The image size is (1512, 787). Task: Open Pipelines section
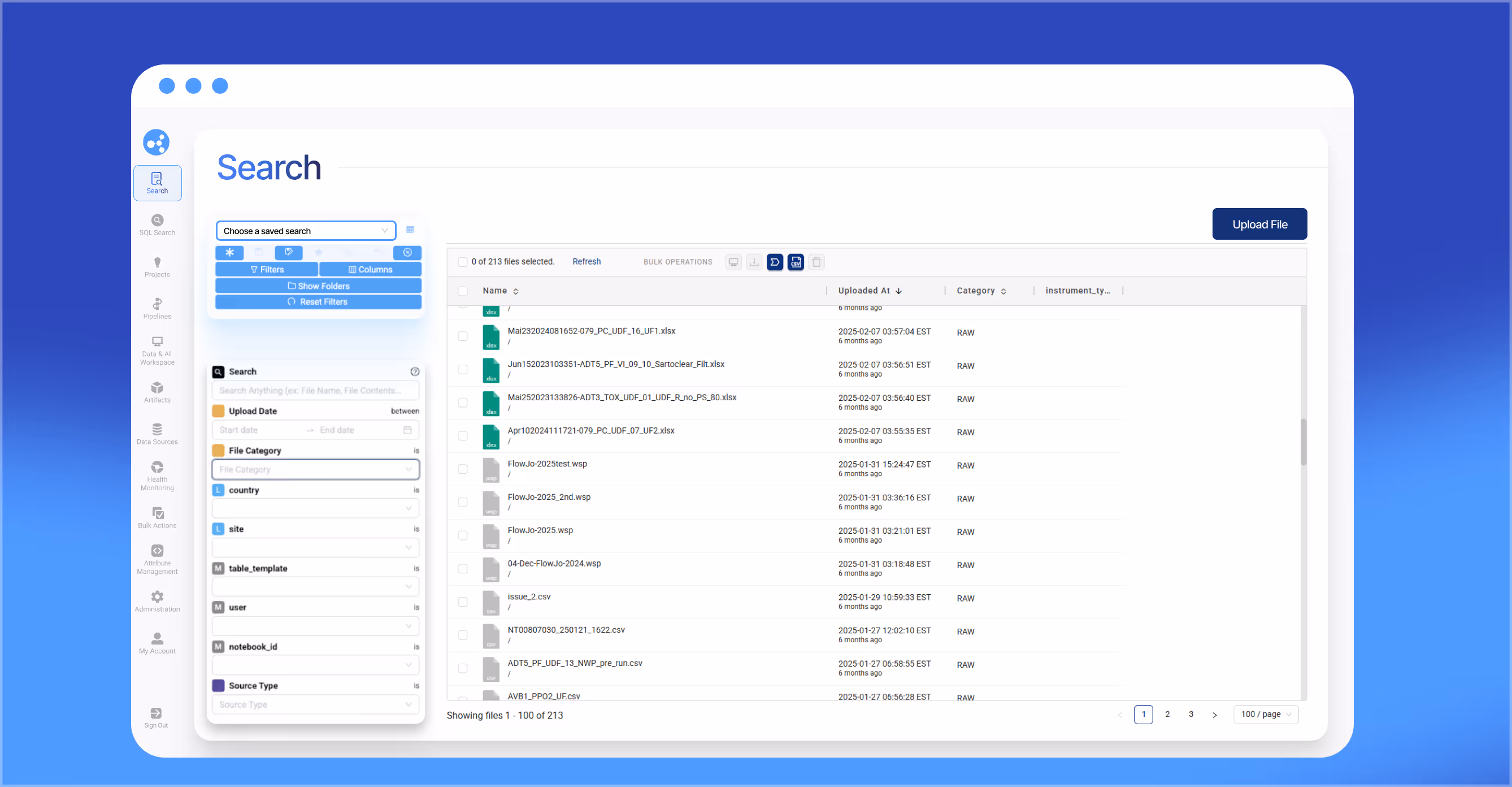coord(157,309)
